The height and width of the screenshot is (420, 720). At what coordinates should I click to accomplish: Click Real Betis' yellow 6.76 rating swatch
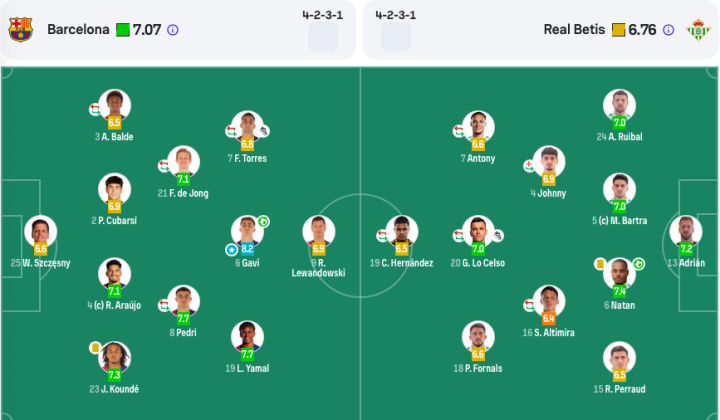619,30
